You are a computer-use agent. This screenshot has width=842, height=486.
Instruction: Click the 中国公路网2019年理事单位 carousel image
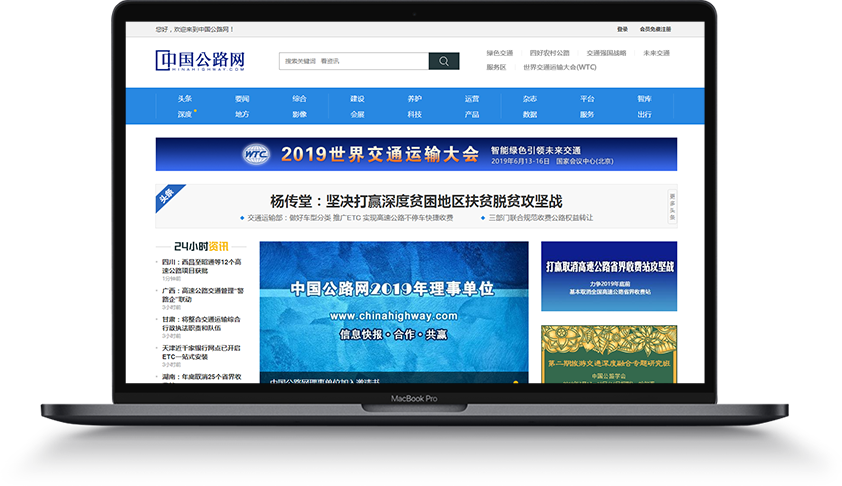[393, 310]
